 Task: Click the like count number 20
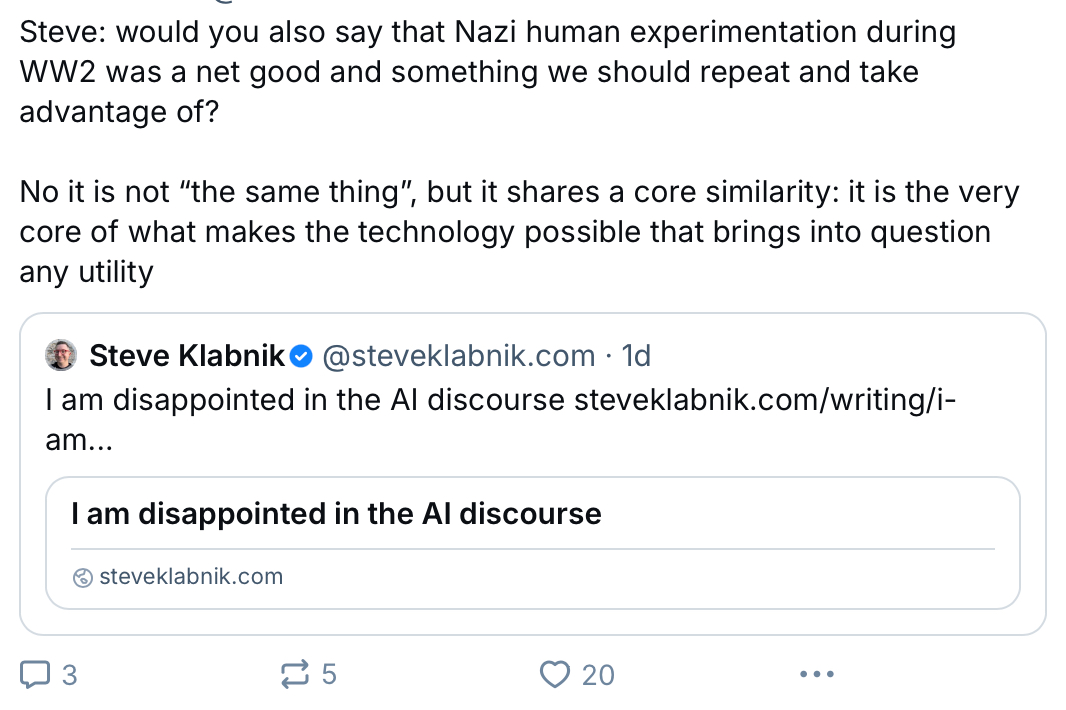(x=598, y=675)
